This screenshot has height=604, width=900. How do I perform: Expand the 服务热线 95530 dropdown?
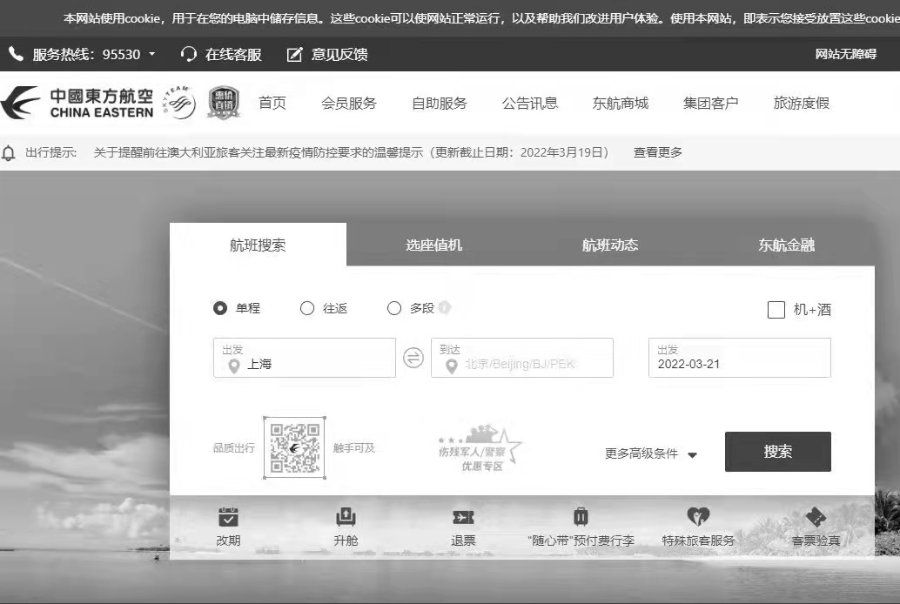(x=152, y=54)
